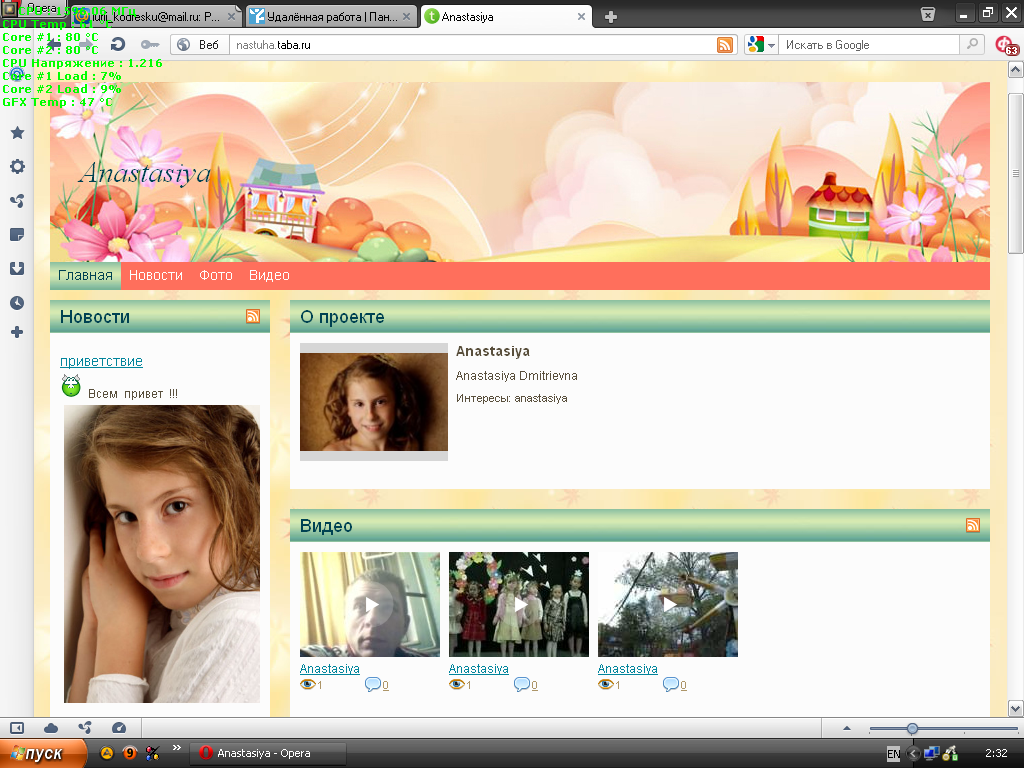Open Anastasiya link under third video
This screenshot has height=768, width=1024.
[x=627, y=669]
